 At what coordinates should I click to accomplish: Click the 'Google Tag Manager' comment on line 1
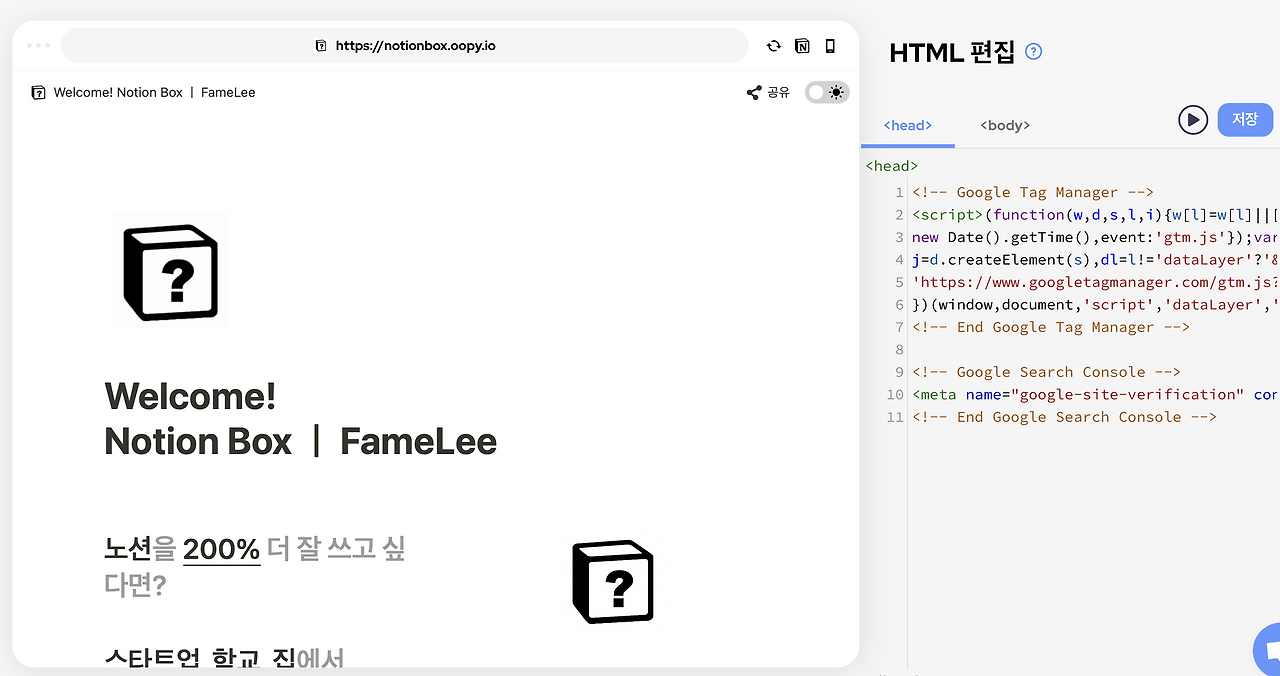[x=1033, y=192]
